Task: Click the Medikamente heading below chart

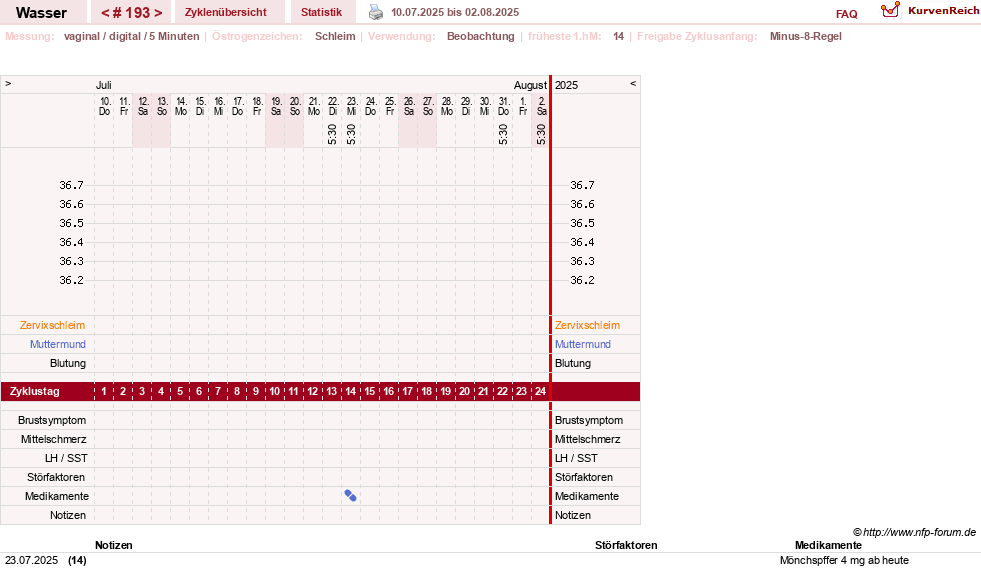Action: click(828, 545)
